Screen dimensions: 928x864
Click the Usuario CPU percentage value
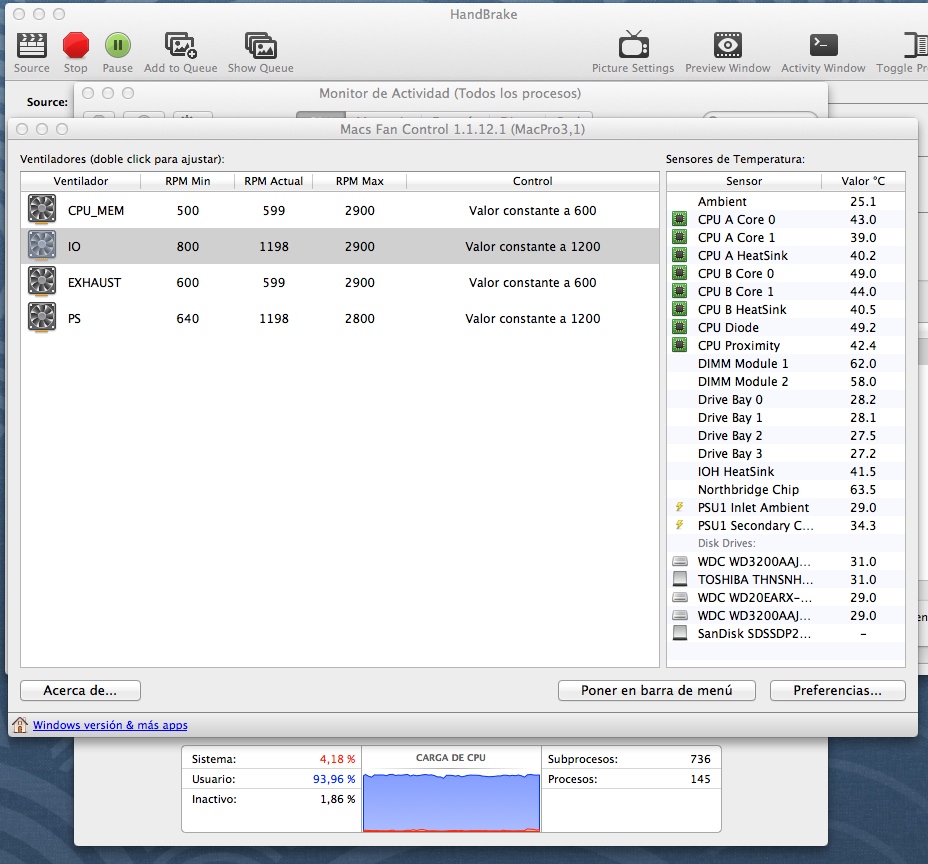(334, 779)
